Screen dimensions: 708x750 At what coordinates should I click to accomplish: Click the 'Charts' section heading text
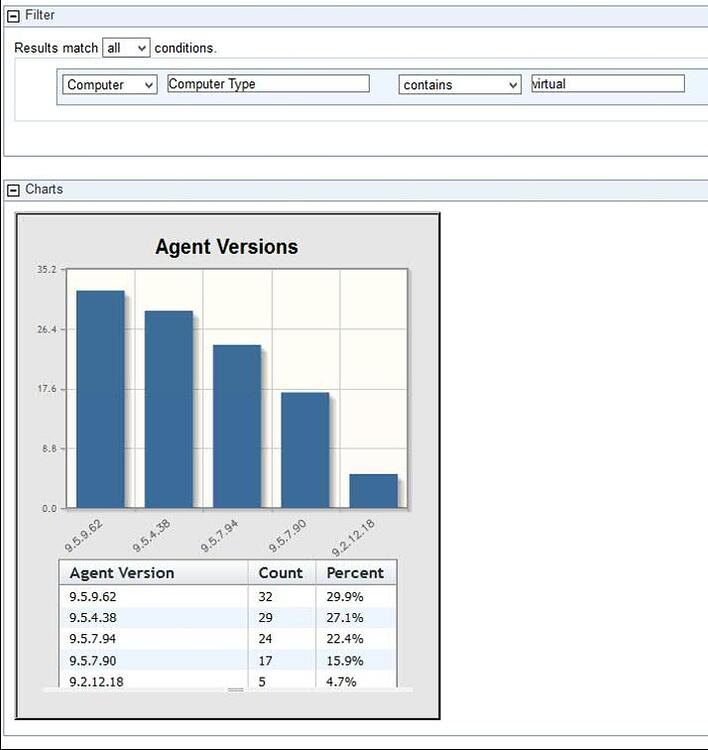[44, 189]
